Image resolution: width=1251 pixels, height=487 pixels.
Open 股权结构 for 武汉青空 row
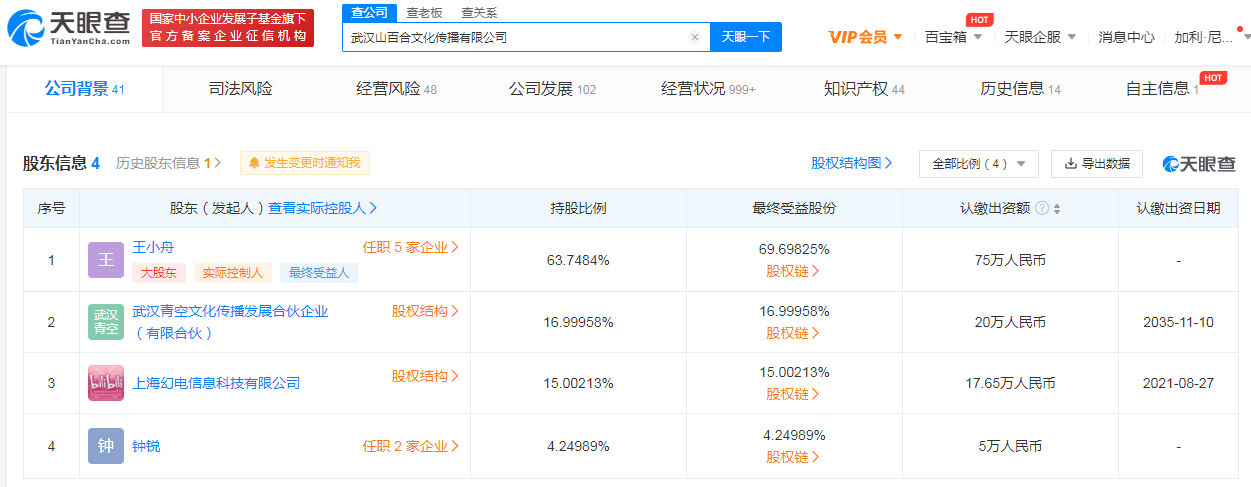(x=425, y=311)
